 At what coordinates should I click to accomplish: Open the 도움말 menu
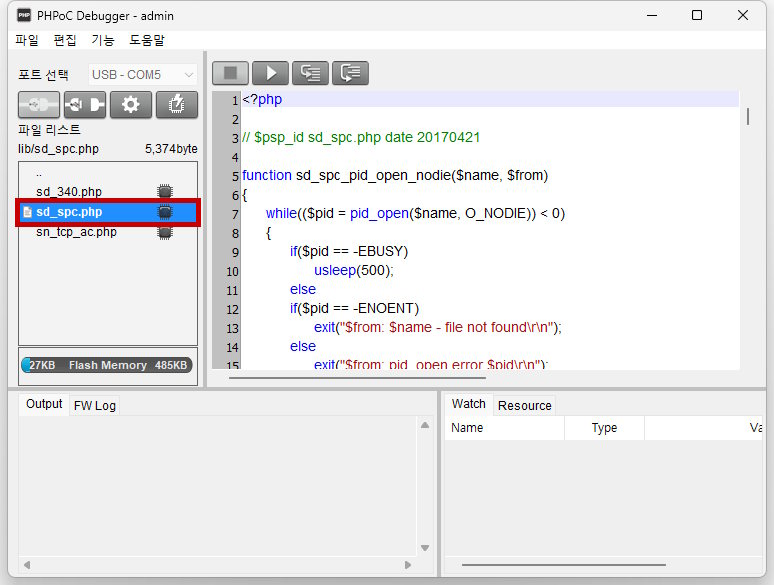point(147,40)
